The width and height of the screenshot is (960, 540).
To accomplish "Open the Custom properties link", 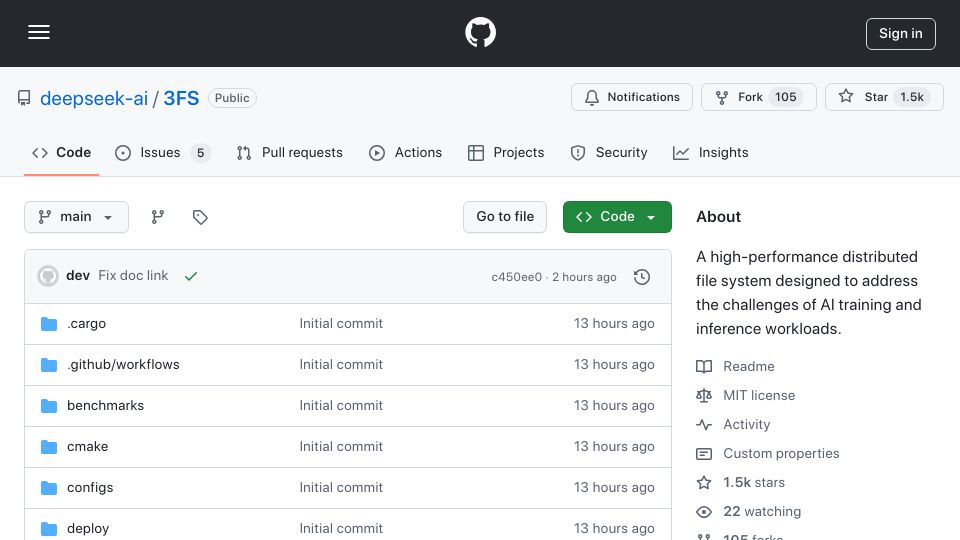I will 781,453.
